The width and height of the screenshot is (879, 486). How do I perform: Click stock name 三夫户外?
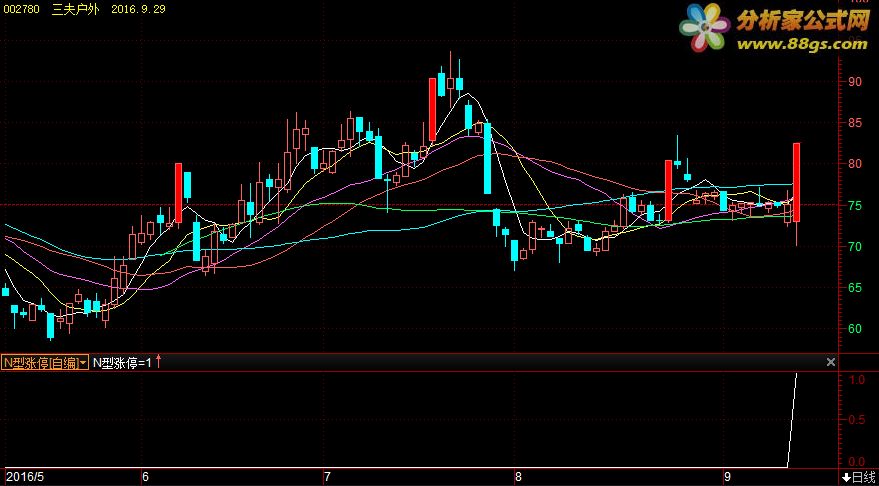(x=75, y=9)
